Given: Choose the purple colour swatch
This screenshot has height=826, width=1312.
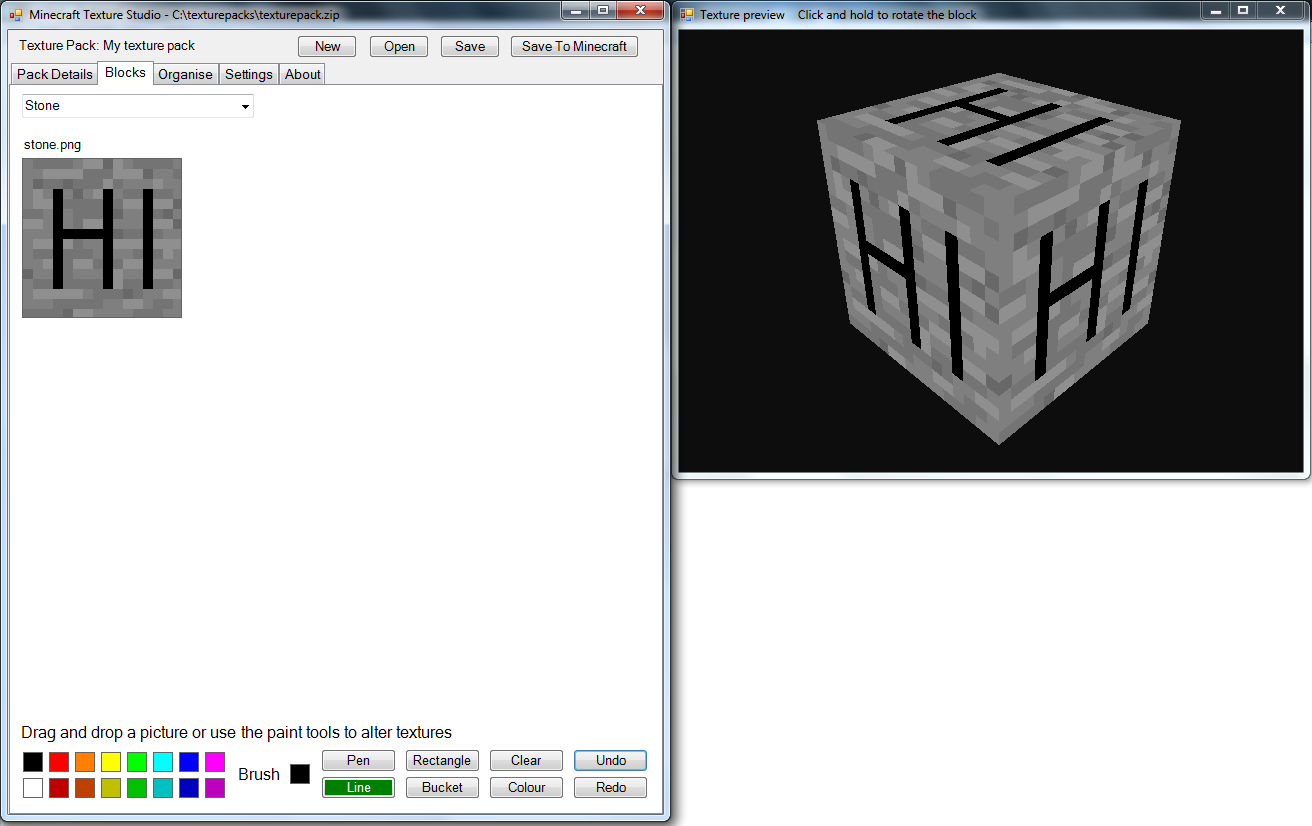Looking at the screenshot, I should click(x=215, y=788).
